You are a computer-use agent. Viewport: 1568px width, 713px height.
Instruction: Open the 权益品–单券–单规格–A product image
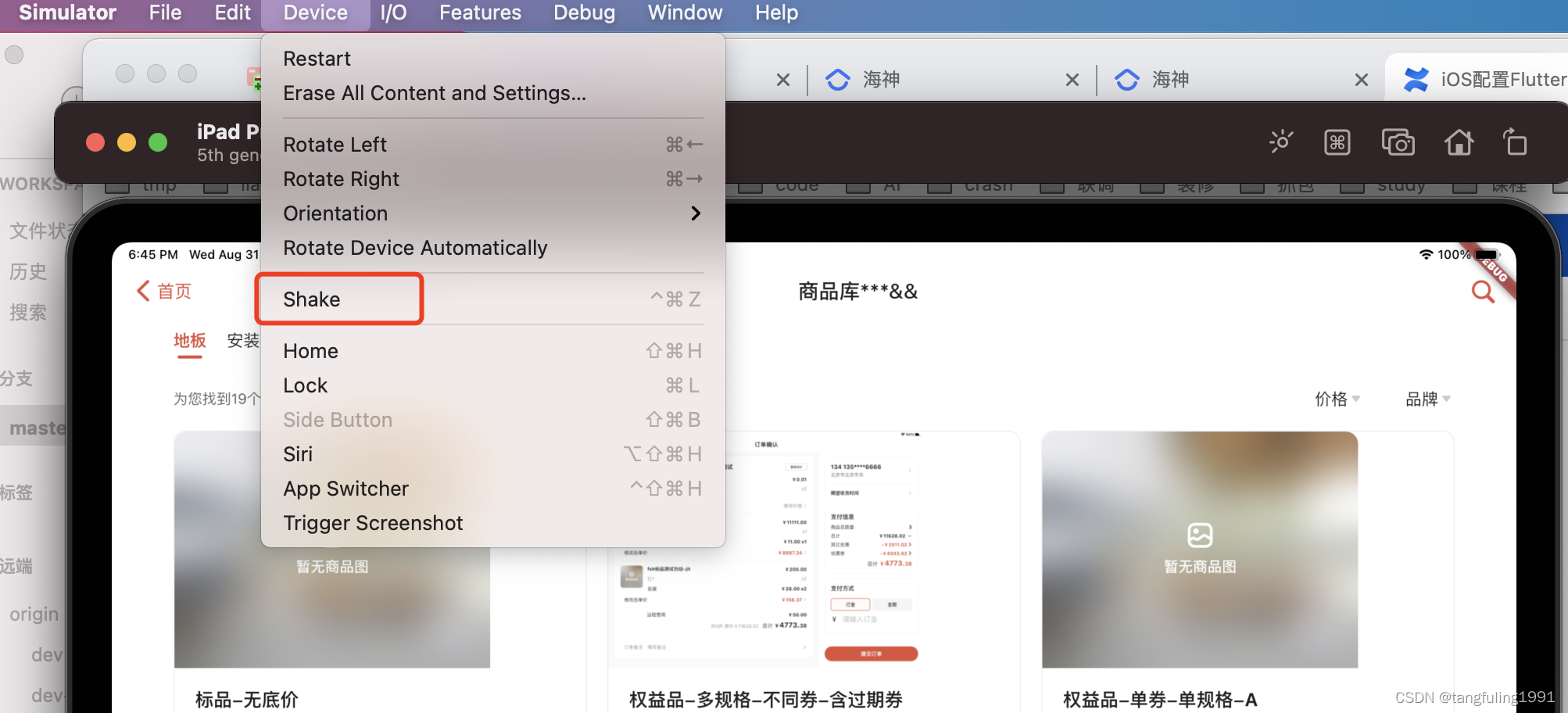[x=1200, y=549]
